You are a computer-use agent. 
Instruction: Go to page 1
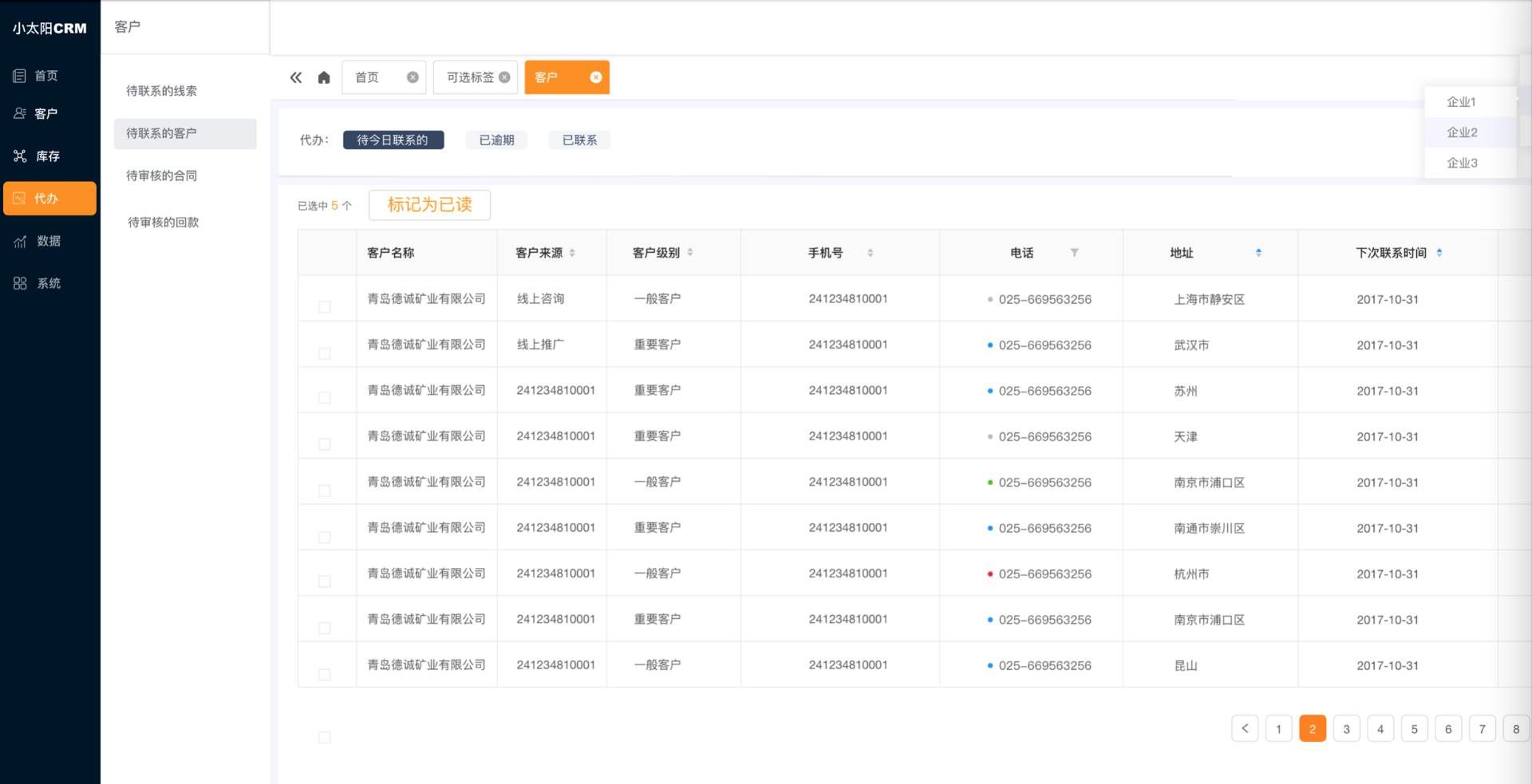1279,728
